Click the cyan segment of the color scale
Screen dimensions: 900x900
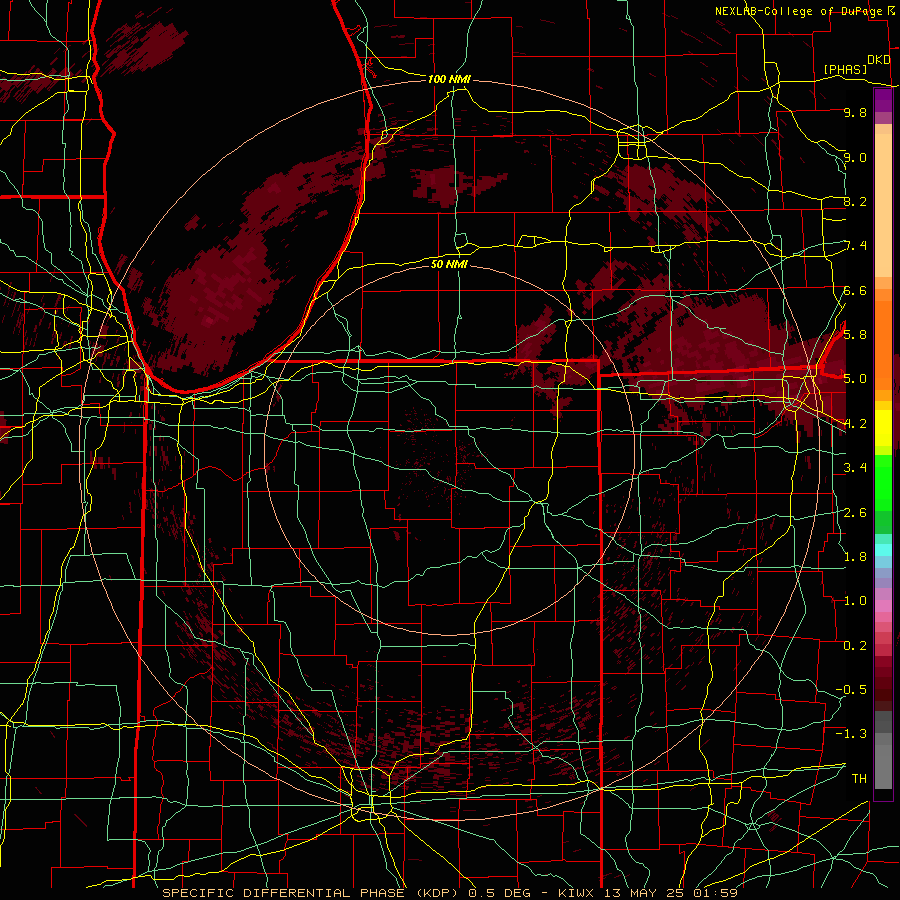click(x=883, y=550)
